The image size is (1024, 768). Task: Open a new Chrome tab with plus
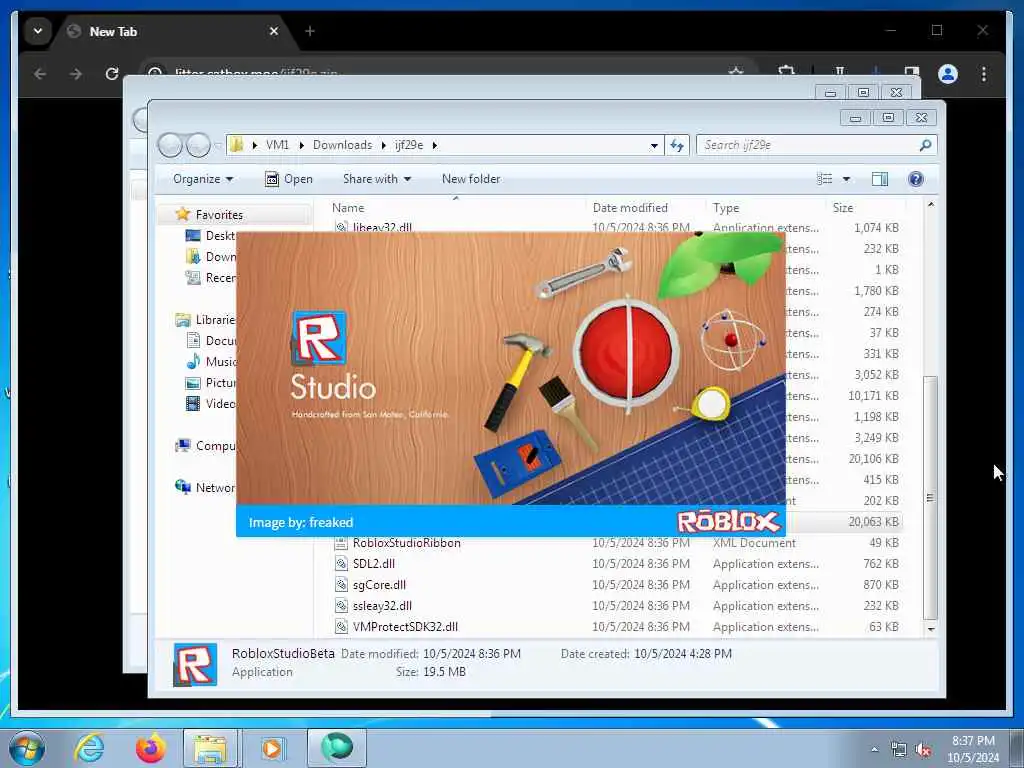click(310, 31)
